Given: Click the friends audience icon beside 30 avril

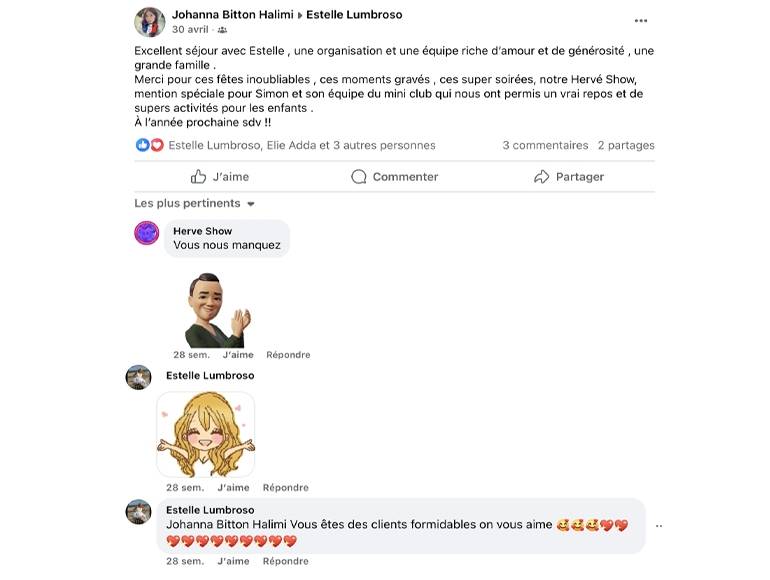Looking at the screenshot, I should pyautogui.click(x=222, y=30).
